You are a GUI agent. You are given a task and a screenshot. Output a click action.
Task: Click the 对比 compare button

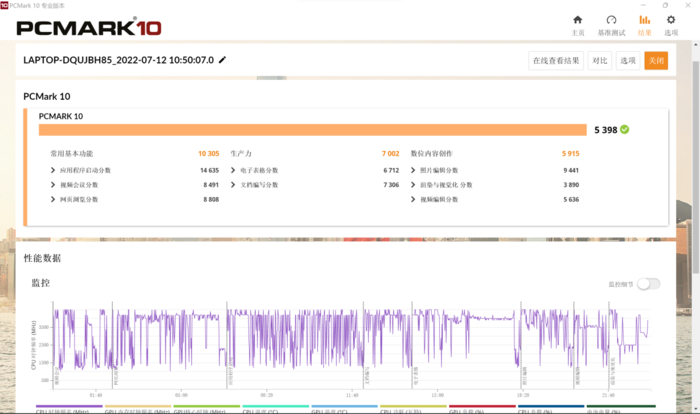[x=600, y=61]
